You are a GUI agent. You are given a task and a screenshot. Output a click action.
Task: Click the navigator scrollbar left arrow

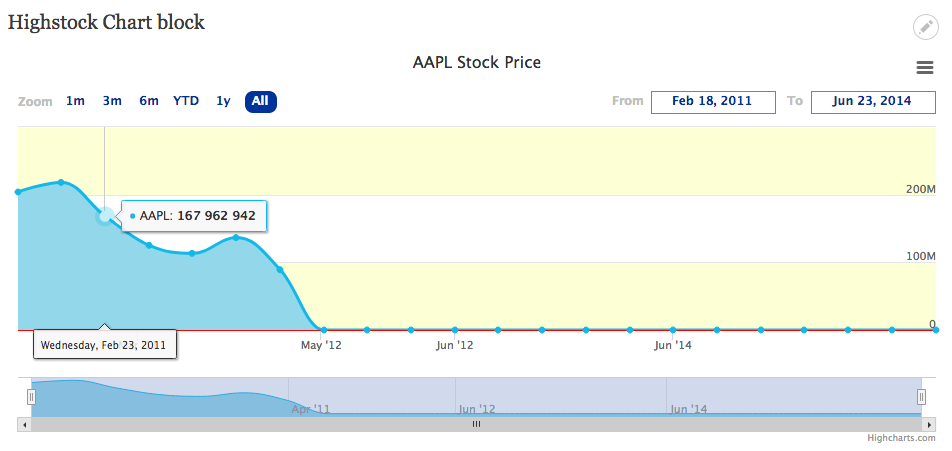(24, 424)
